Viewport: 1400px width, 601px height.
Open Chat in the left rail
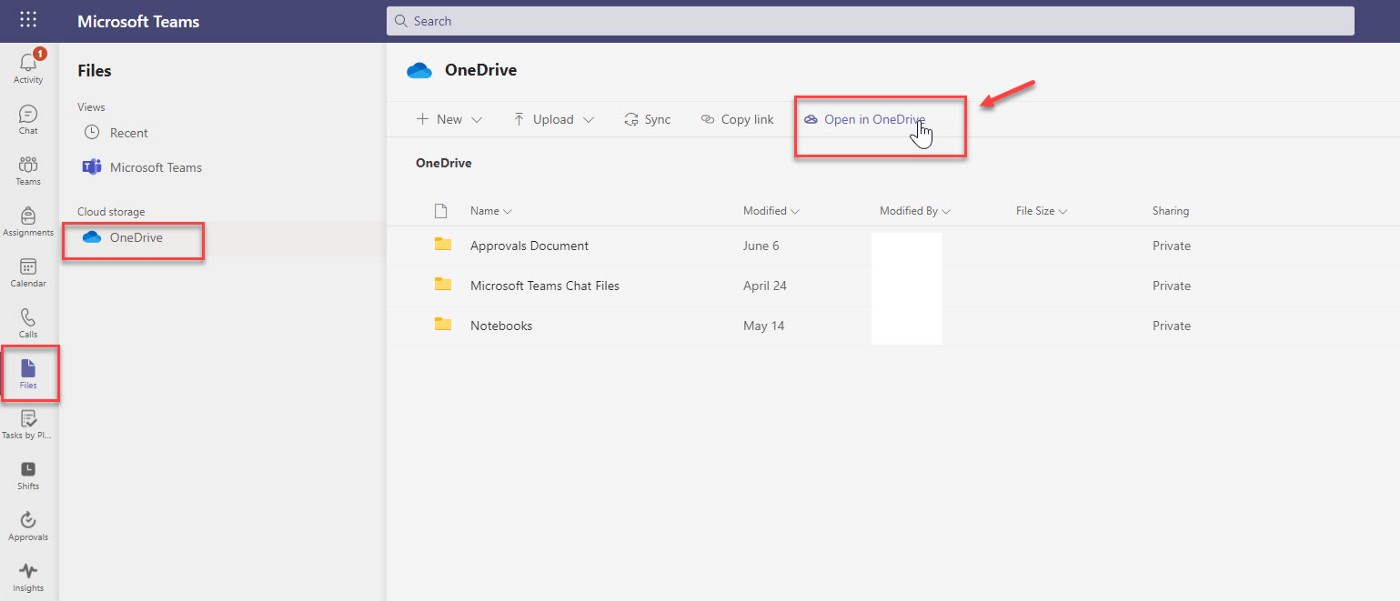click(x=28, y=119)
